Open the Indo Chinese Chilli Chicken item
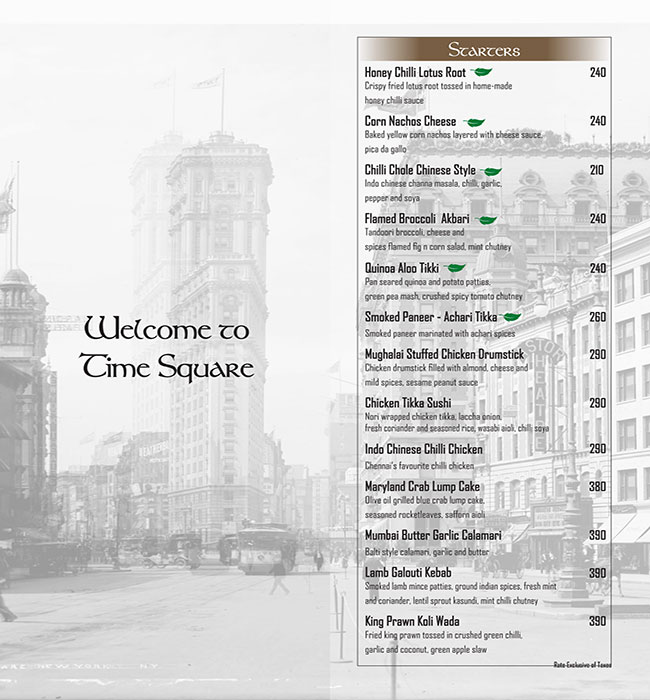 point(423,450)
